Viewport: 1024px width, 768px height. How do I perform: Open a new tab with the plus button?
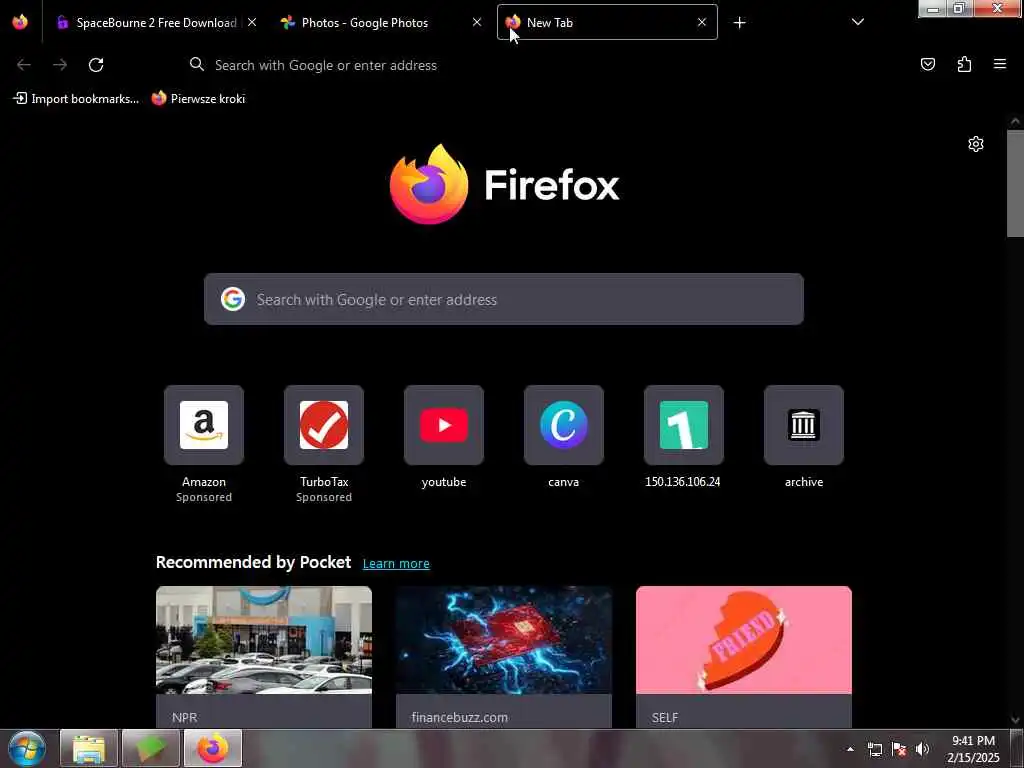pos(739,23)
